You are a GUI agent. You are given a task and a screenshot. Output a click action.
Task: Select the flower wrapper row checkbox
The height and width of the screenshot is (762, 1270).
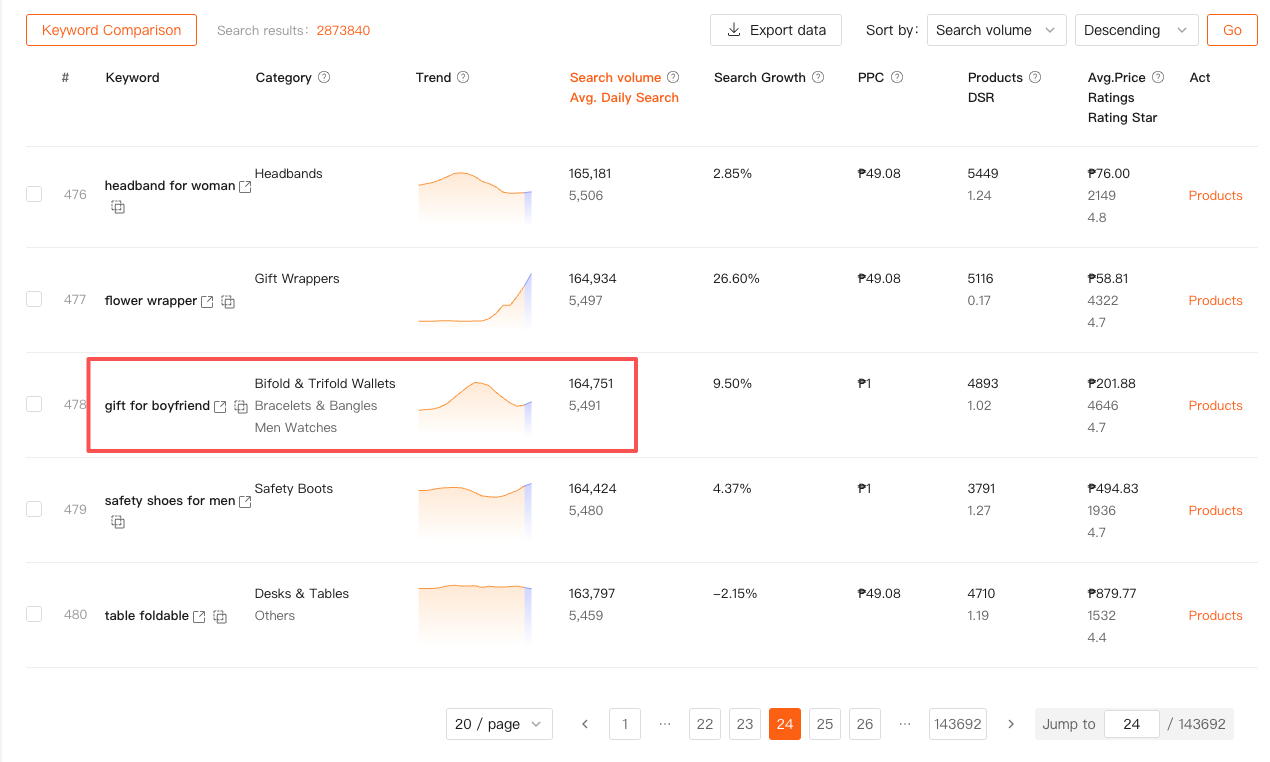click(x=34, y=299)
